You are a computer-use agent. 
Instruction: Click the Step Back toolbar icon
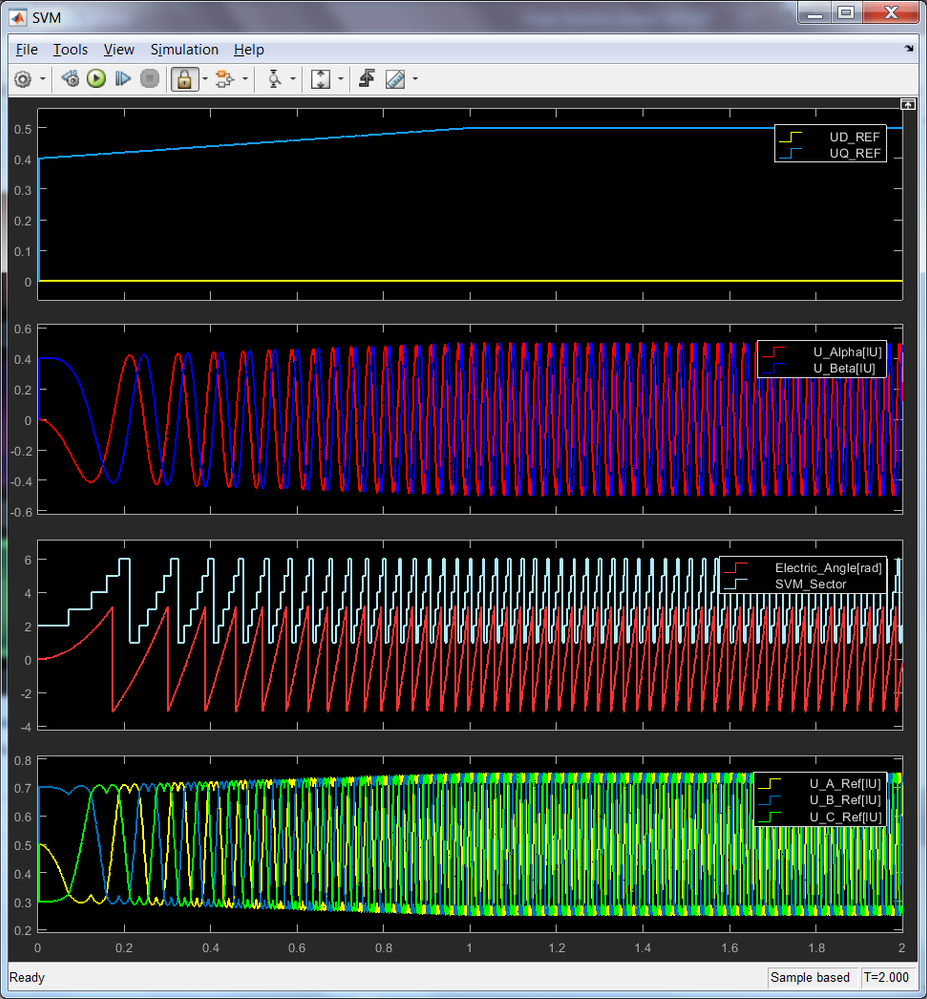point(70,79)
